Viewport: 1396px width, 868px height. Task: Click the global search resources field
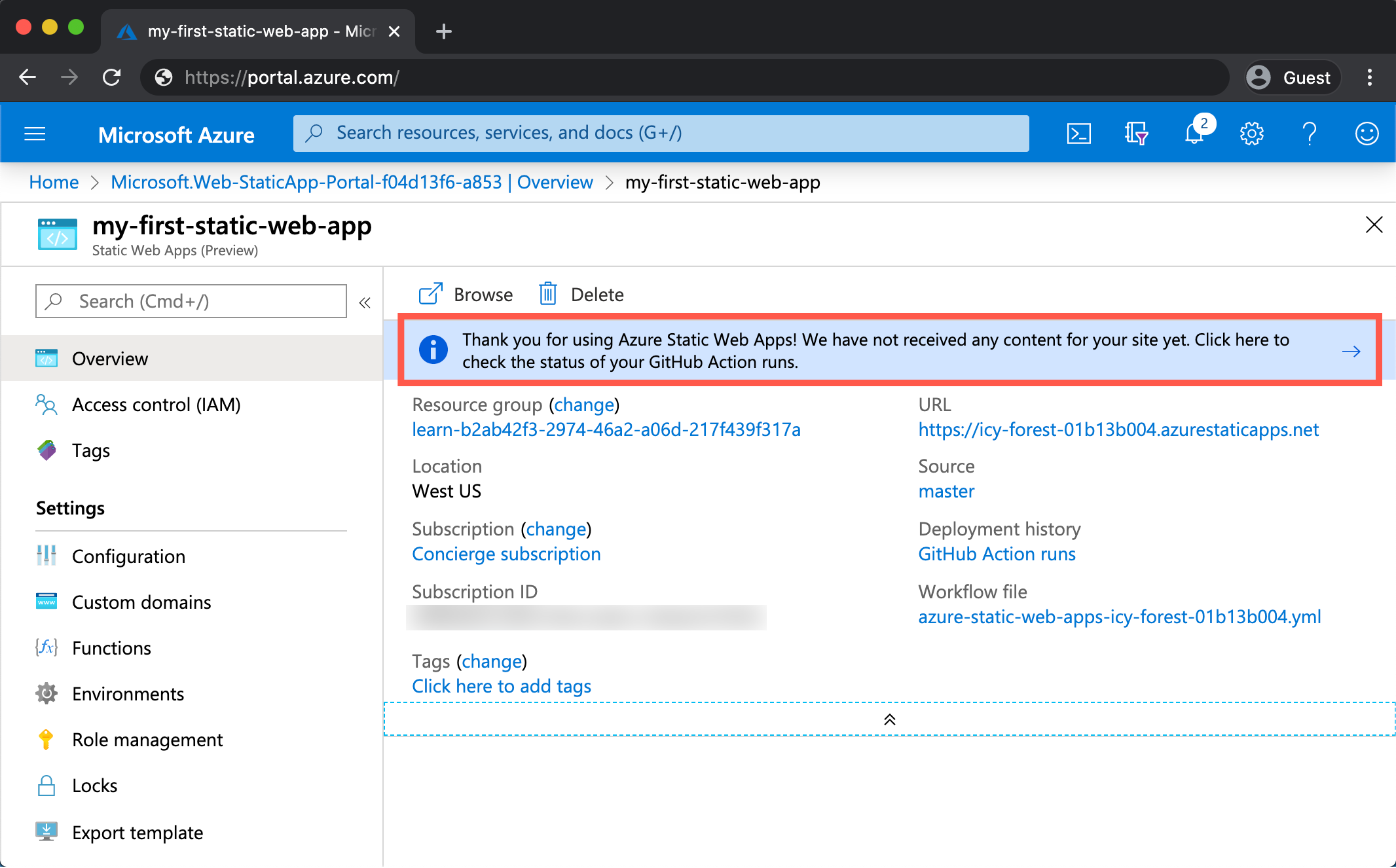pyautogui.click(x=661, y=133)
